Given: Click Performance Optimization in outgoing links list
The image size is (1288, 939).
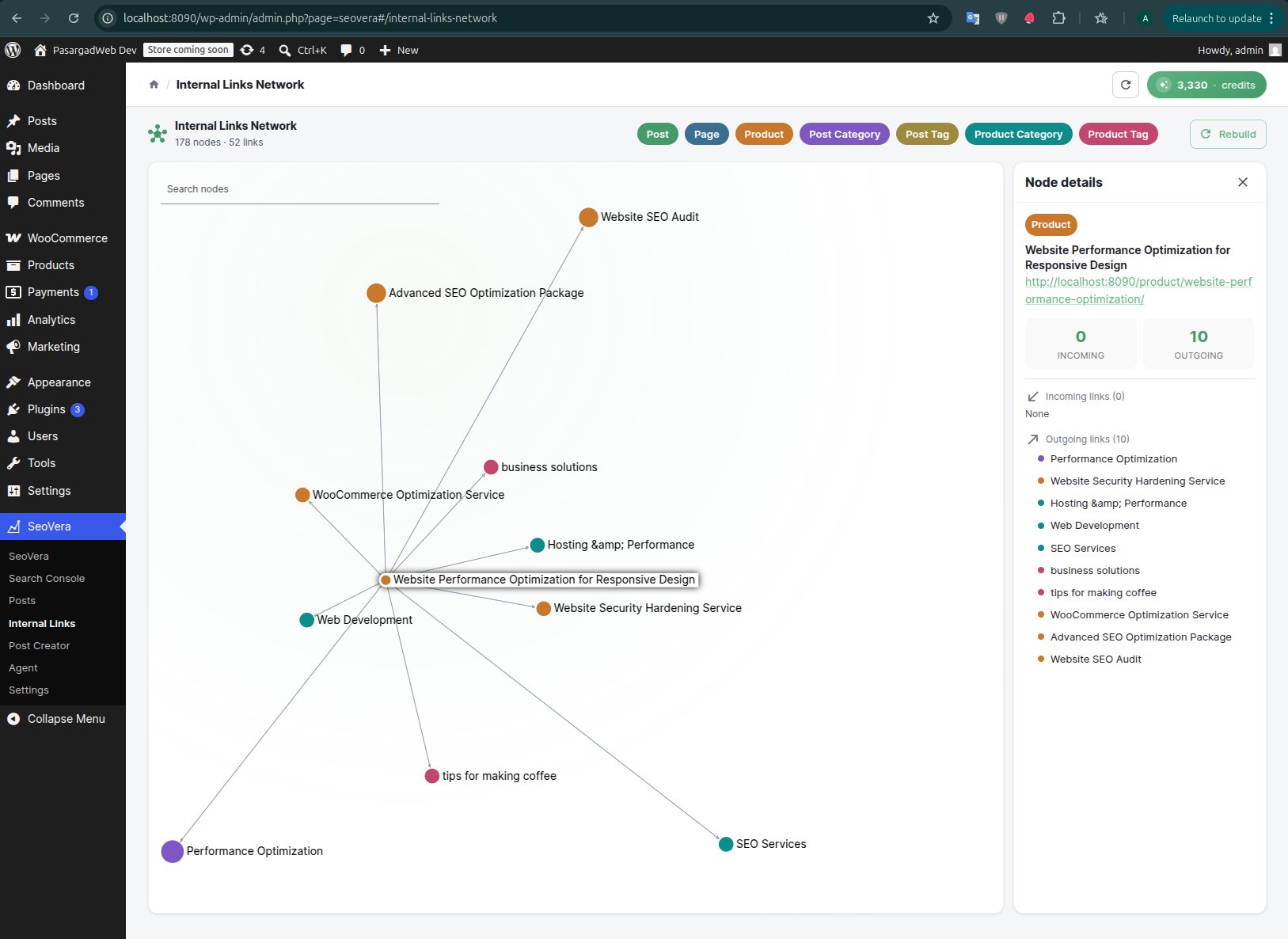Looking at the screenshot, I should 1113,459.
